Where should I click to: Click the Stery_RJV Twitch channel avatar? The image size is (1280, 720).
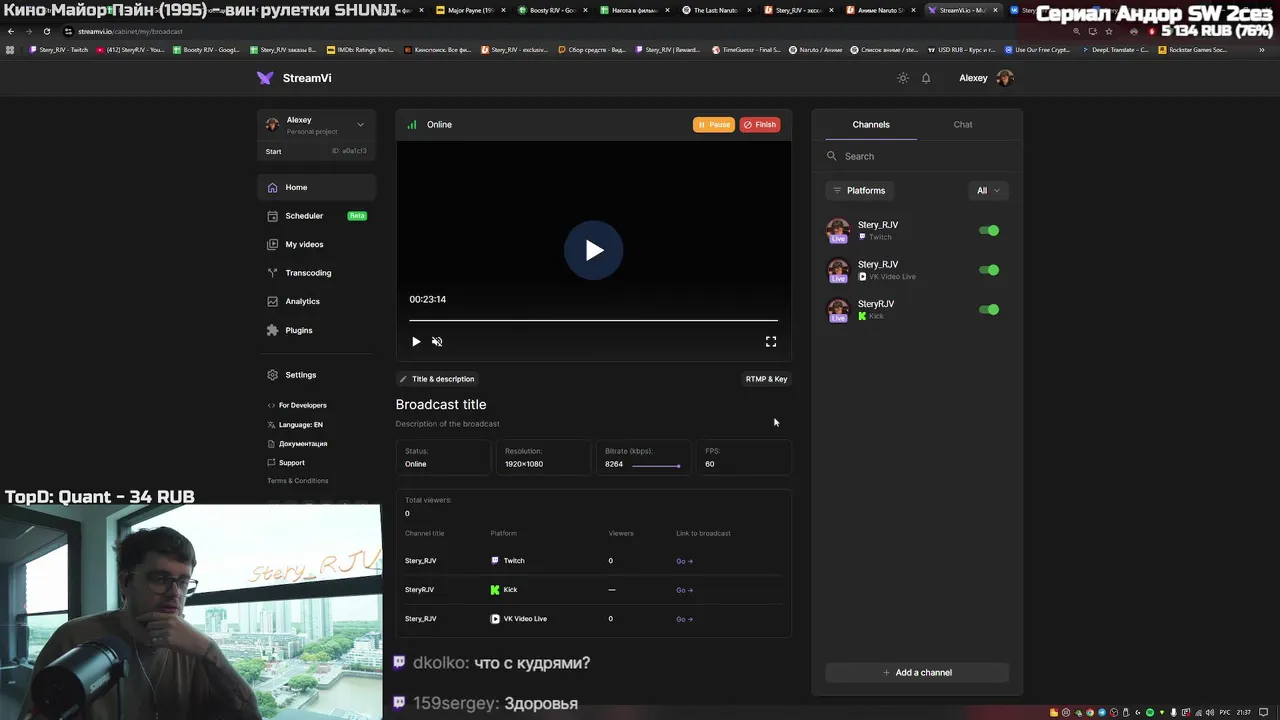838,231
